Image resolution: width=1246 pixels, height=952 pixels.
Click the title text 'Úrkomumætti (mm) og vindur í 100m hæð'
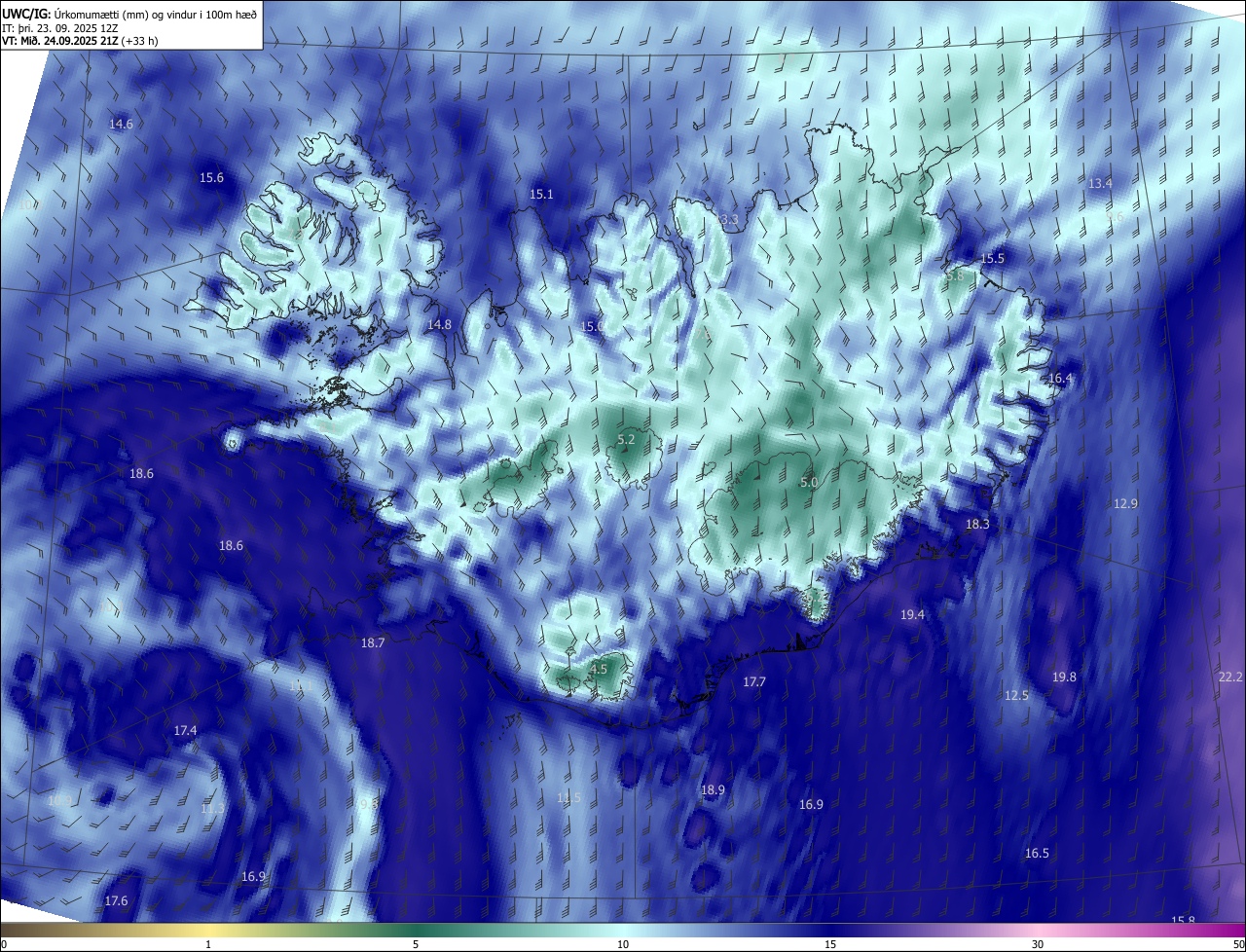click(156, 13)
